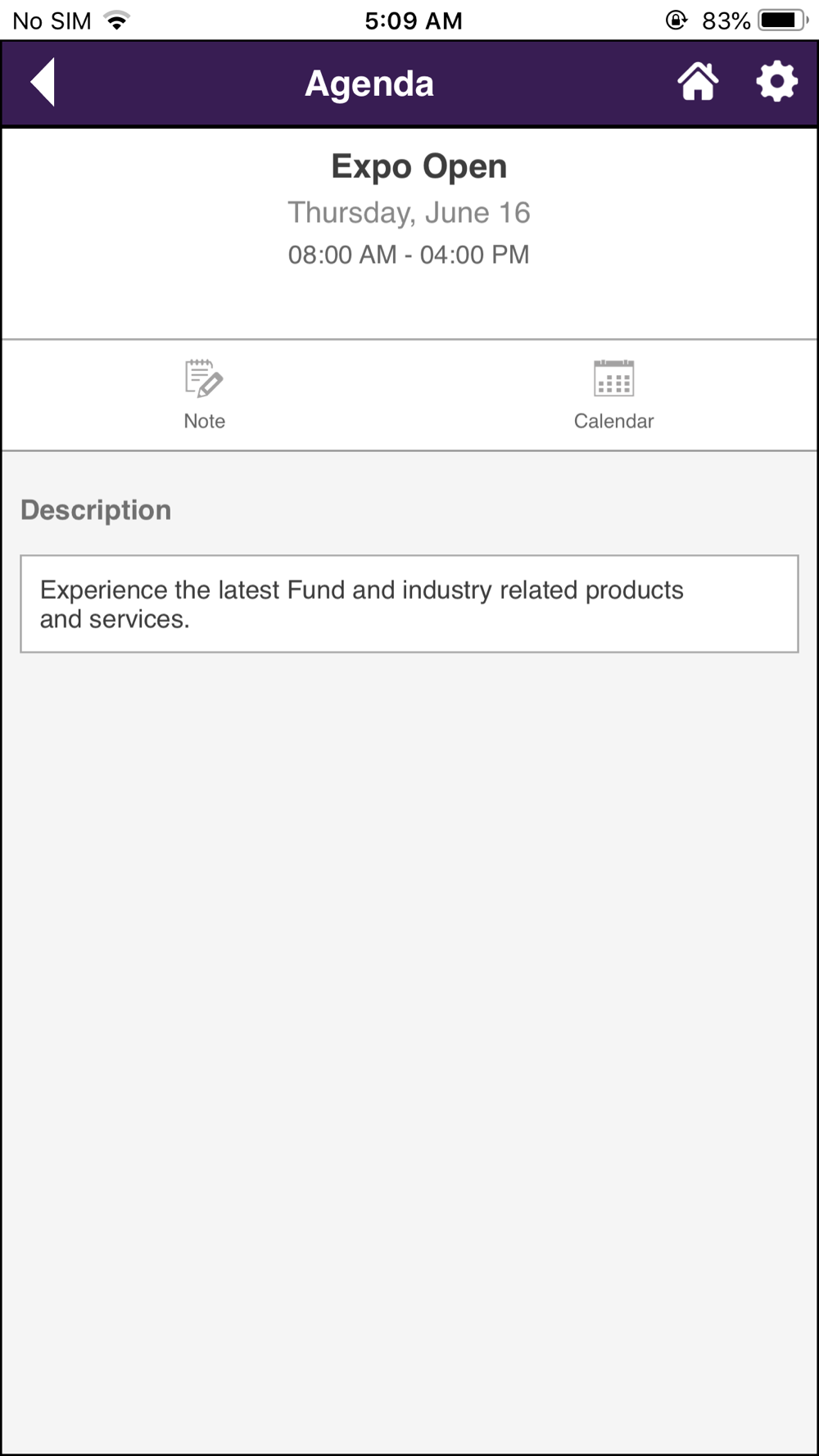The width and height of the screenshot is (819, 1456).
Task: Tap the Expo Open event title
Action: tap(419, 166)
